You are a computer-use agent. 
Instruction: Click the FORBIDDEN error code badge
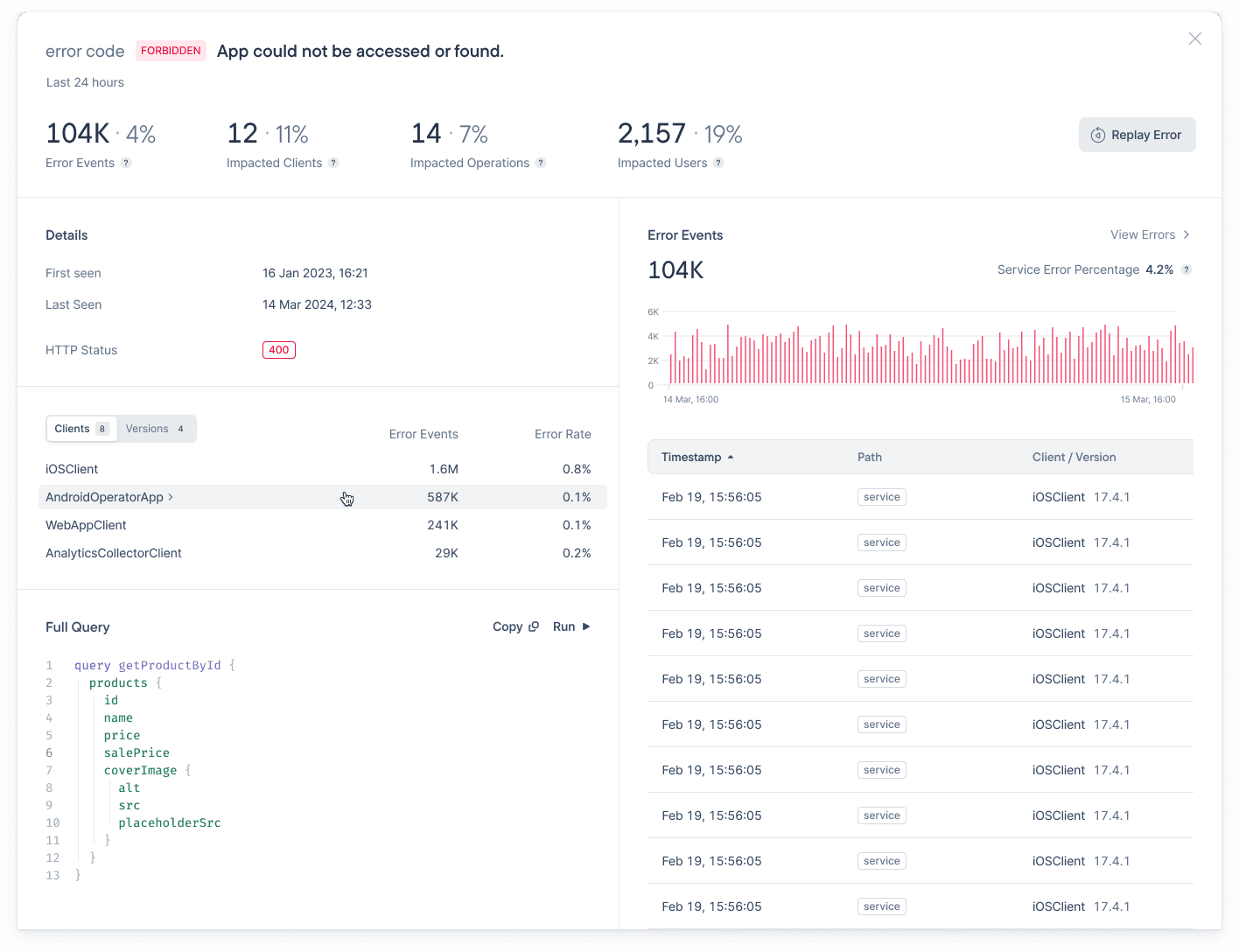point(171,51)
